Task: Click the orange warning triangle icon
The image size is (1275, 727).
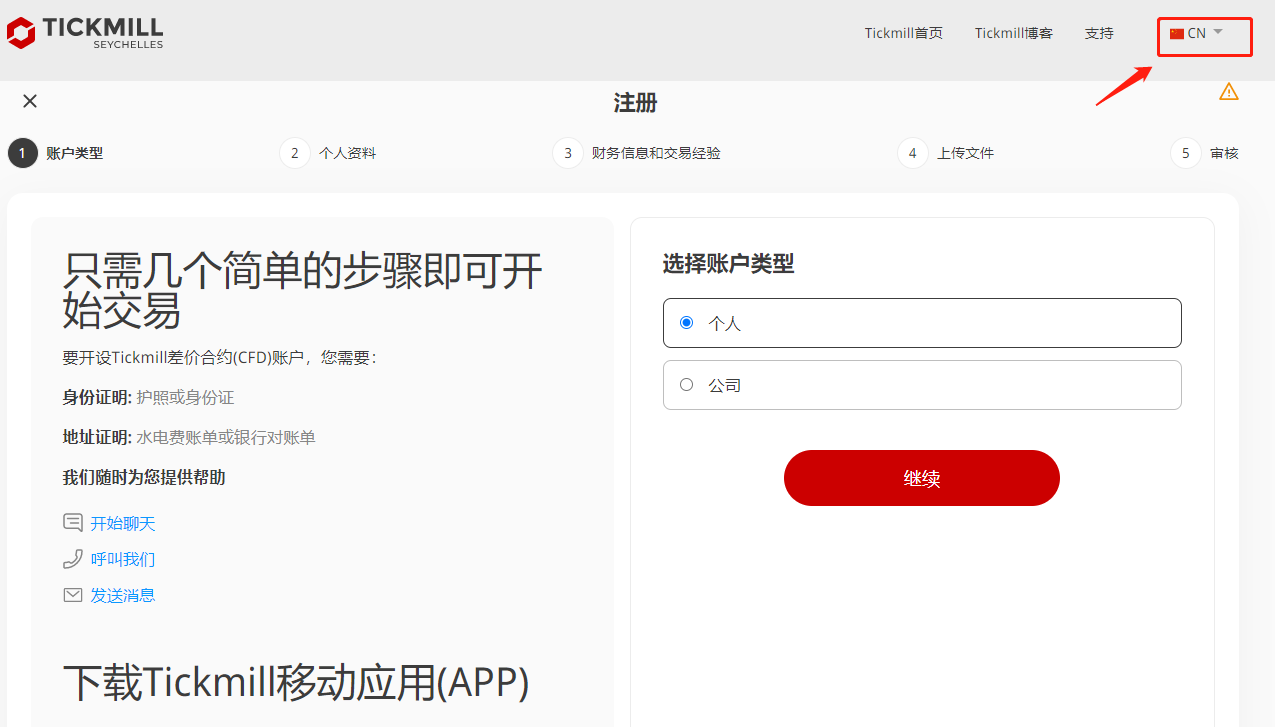Action: coord(1229,92)
